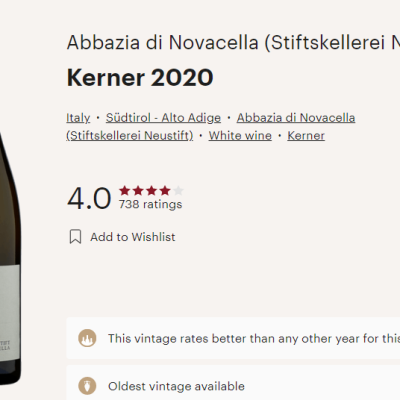The image size is (400, 400).
Task: Click the Kerner 2020 wine title
Action: pyautogui.click(x=140, y=78)
